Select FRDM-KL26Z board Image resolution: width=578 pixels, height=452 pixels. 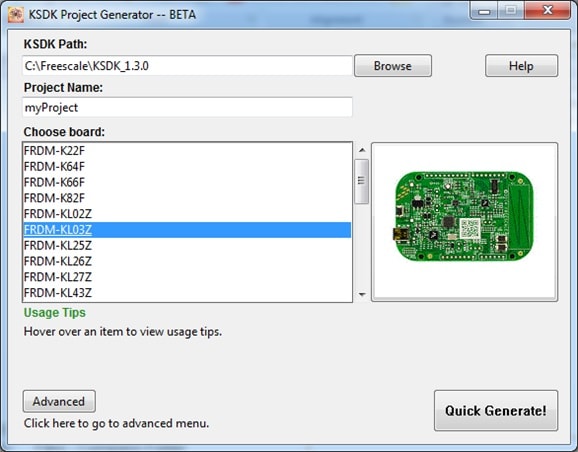click(x=187, y=261)
